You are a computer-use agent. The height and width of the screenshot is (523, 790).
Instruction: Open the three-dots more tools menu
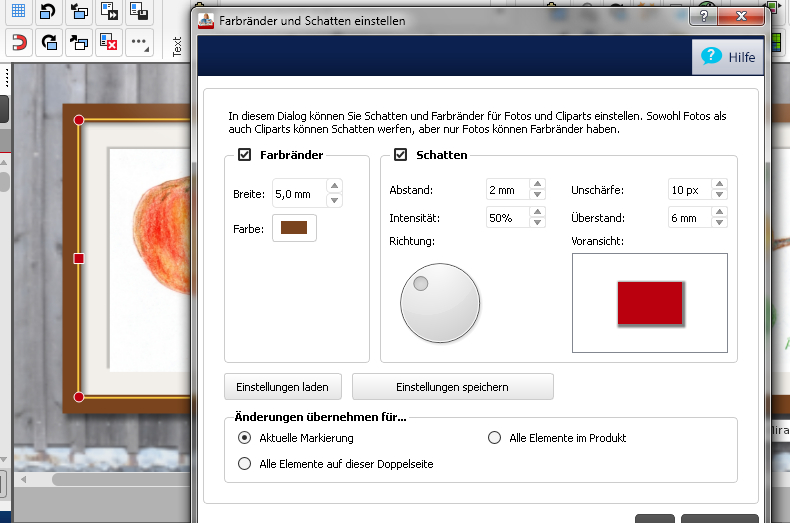139,42
